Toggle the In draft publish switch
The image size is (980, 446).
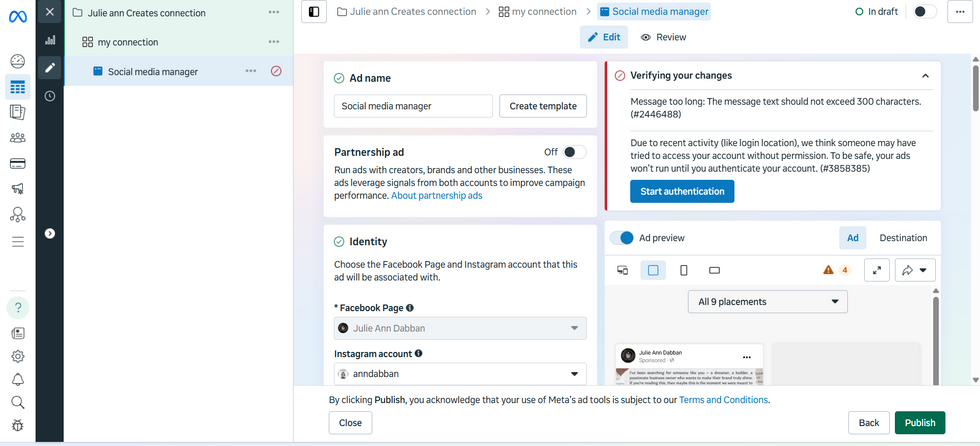pyautogui.click(x=925, y=11)
